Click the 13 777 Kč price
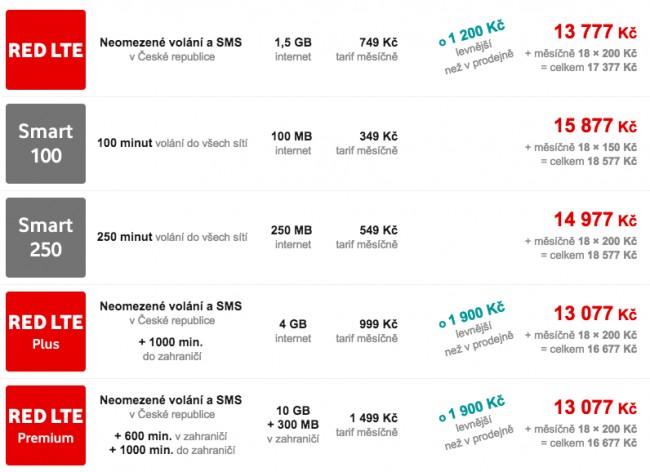Image resolution: width=650 pixels, height=472 pixels. tap(595, 32)
